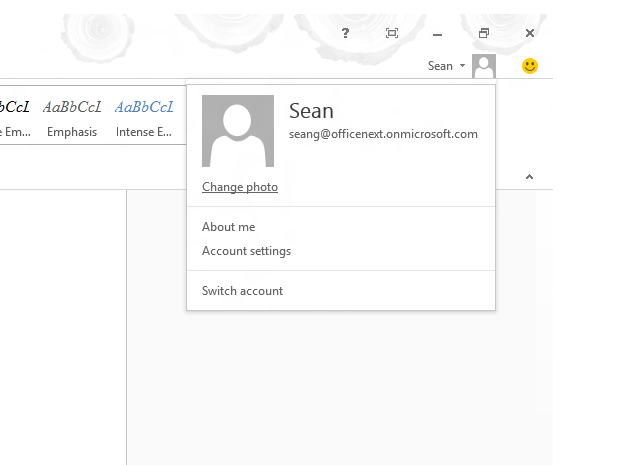
Task: Collapse the ribbon with the chevron arrow
Action: coord(529,177)
